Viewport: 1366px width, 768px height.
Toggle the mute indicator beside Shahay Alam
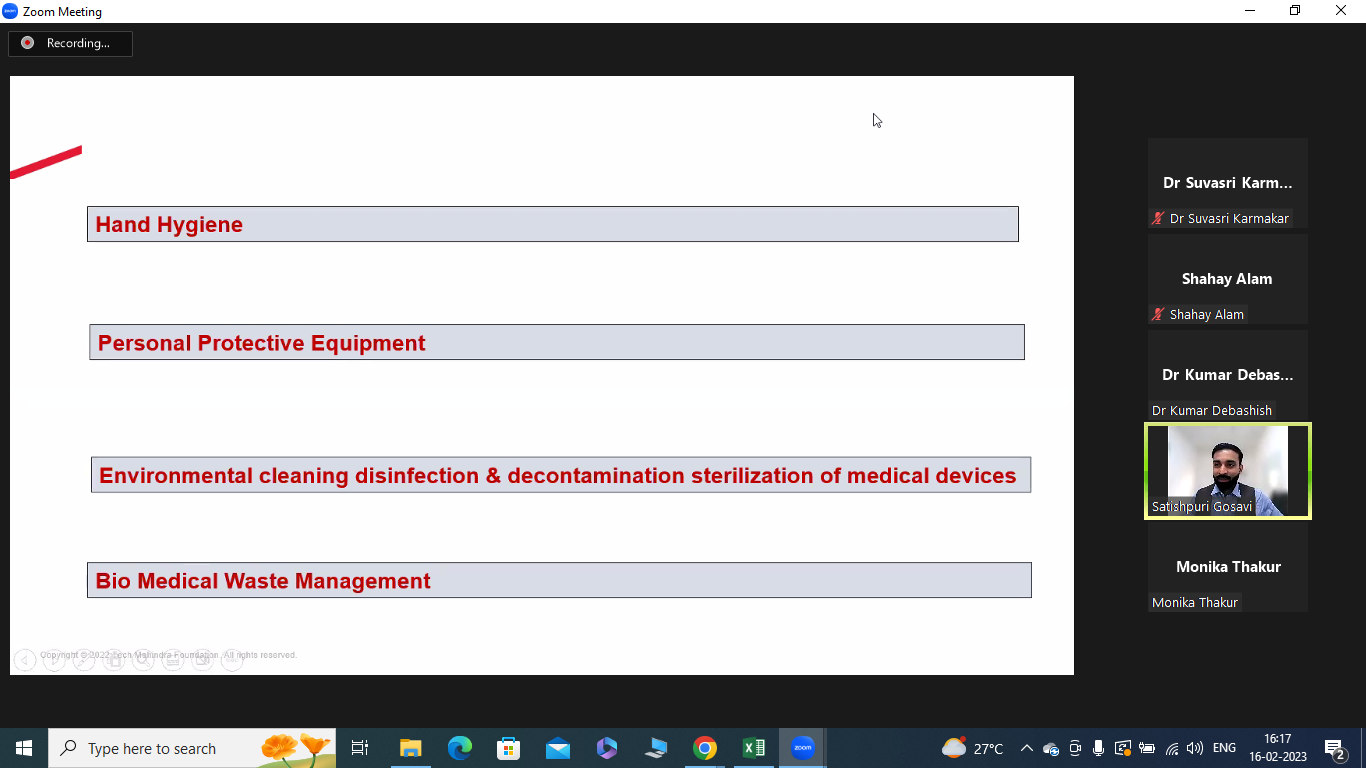tap(1157, 313)
